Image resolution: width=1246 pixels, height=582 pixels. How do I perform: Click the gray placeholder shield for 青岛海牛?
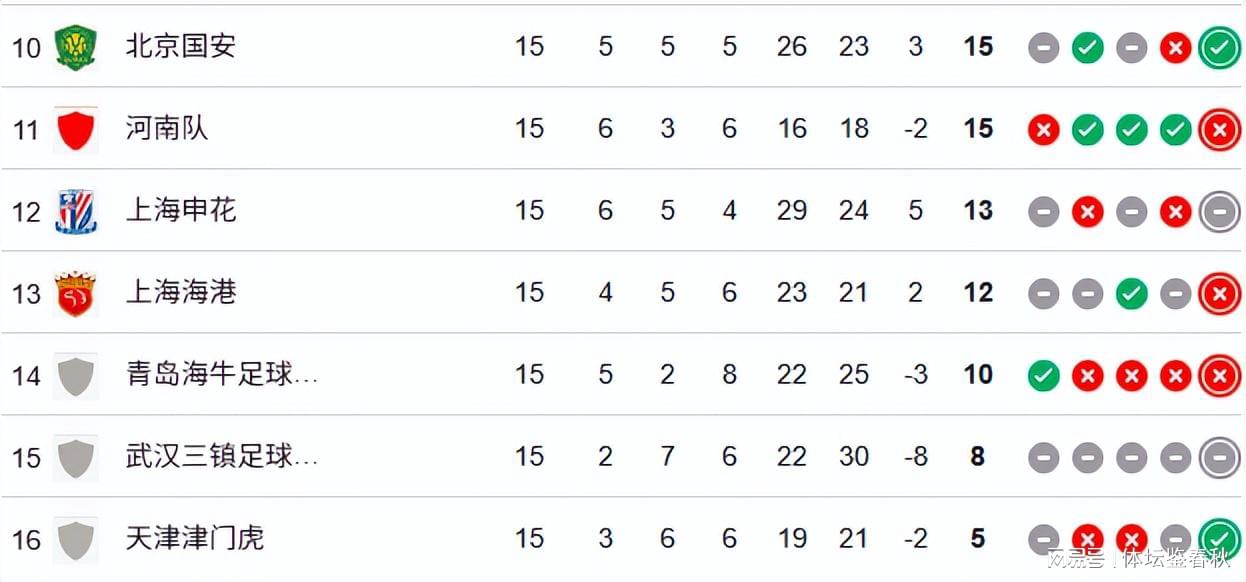pos(75,376)
